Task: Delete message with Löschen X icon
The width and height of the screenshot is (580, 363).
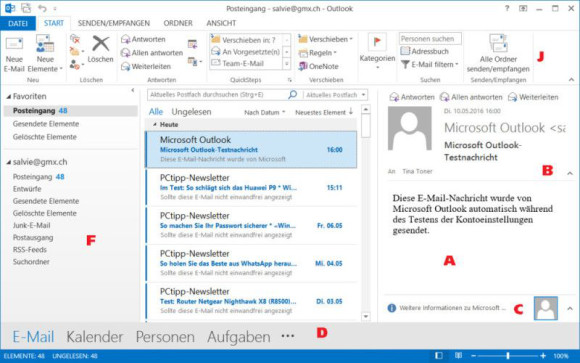Action: 100,44
